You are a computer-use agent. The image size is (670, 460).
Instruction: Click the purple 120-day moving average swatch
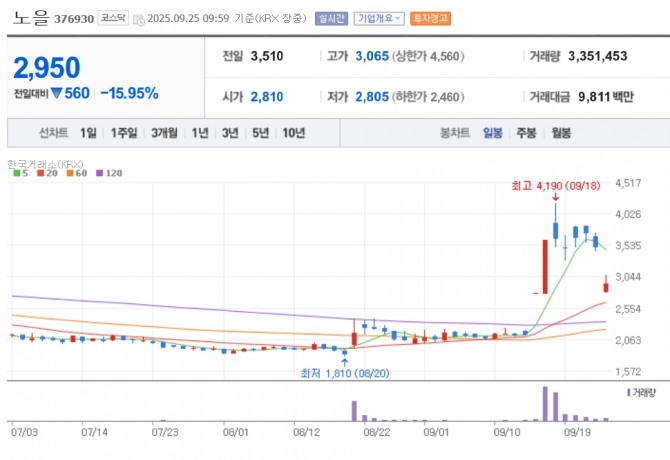click(98, 173)
